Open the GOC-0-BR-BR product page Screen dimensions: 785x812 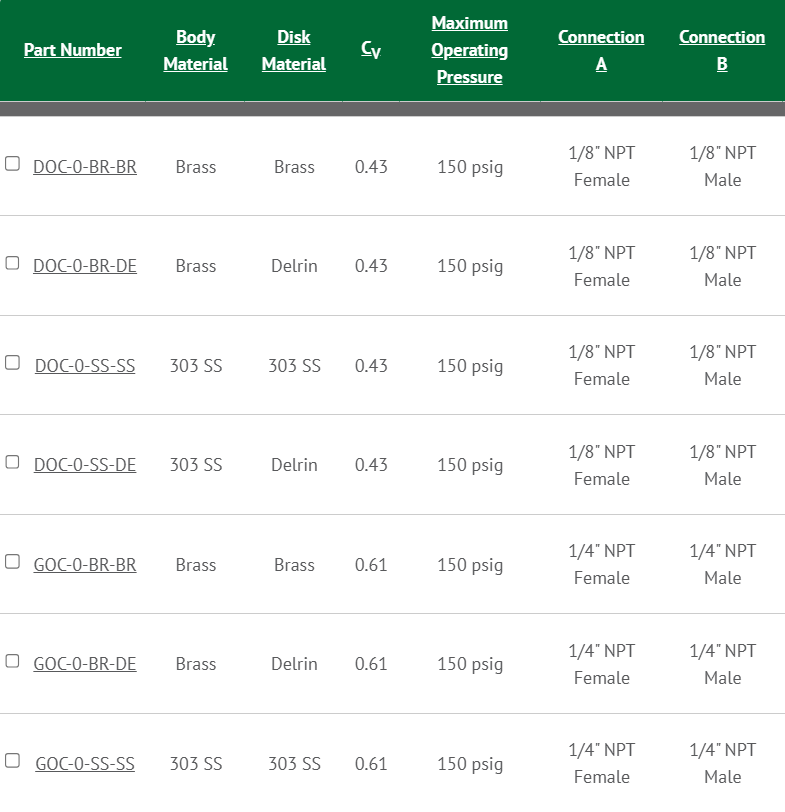tap(85, 565)
